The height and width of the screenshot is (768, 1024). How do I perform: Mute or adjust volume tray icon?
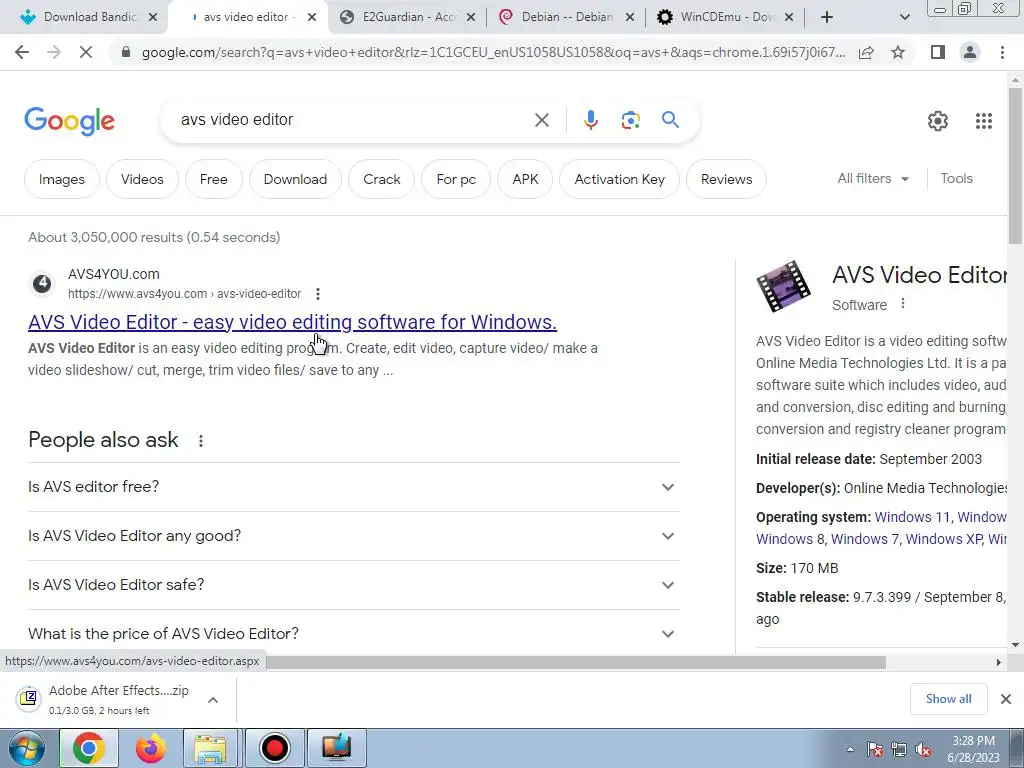(923, 750)
